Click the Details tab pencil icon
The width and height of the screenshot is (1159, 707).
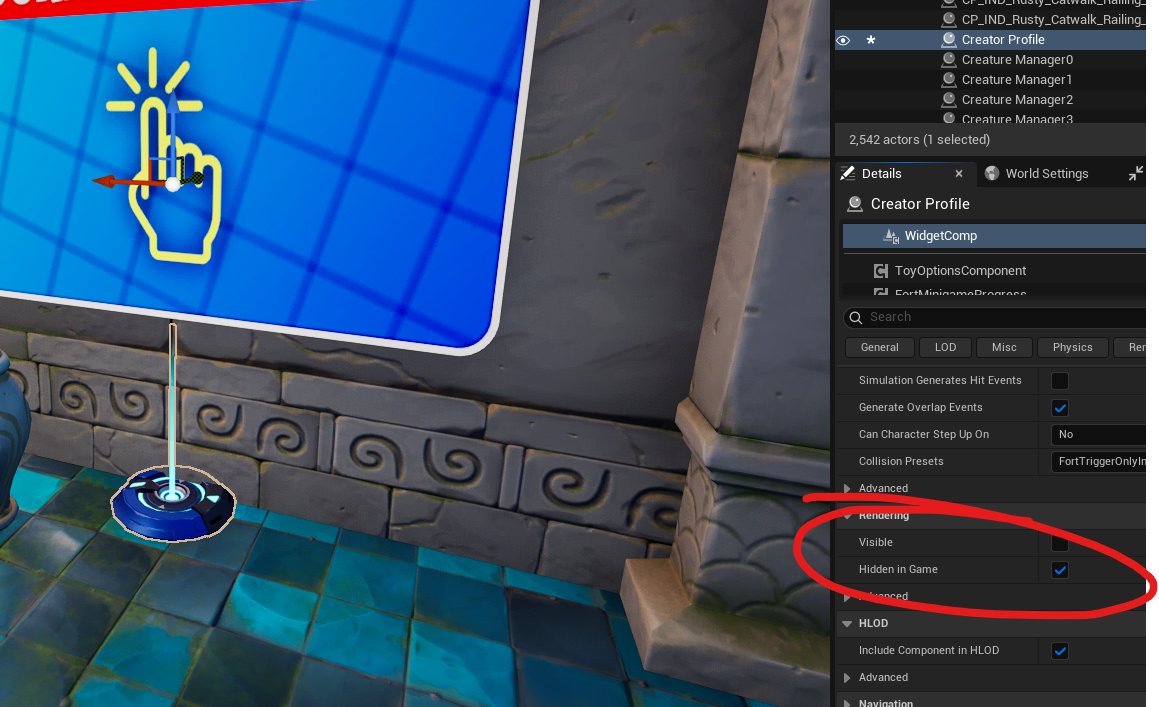point(849,173)
